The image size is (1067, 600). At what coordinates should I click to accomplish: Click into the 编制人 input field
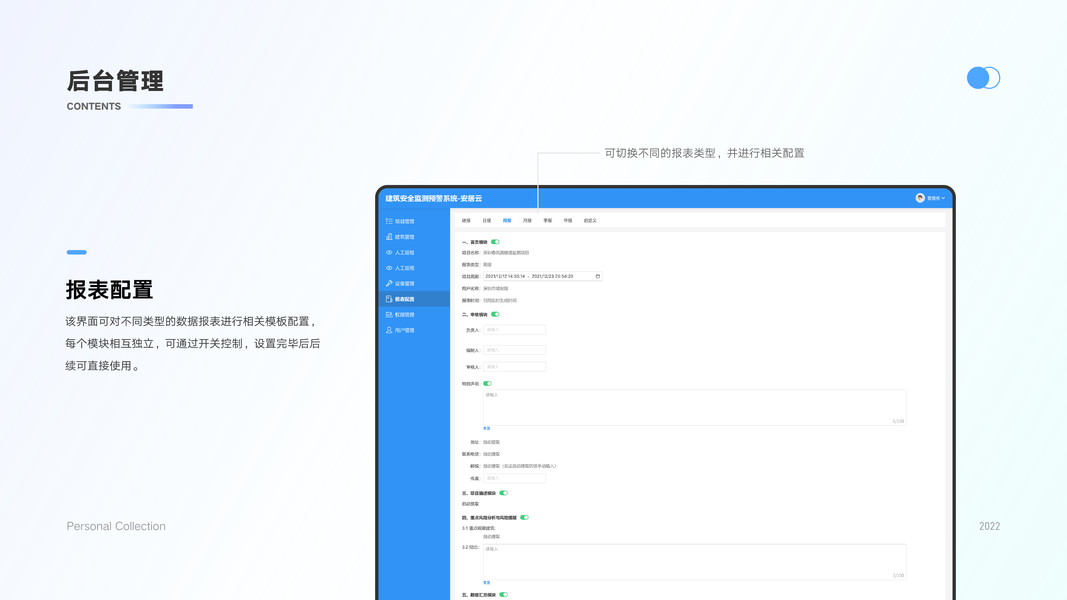(514, 350)
